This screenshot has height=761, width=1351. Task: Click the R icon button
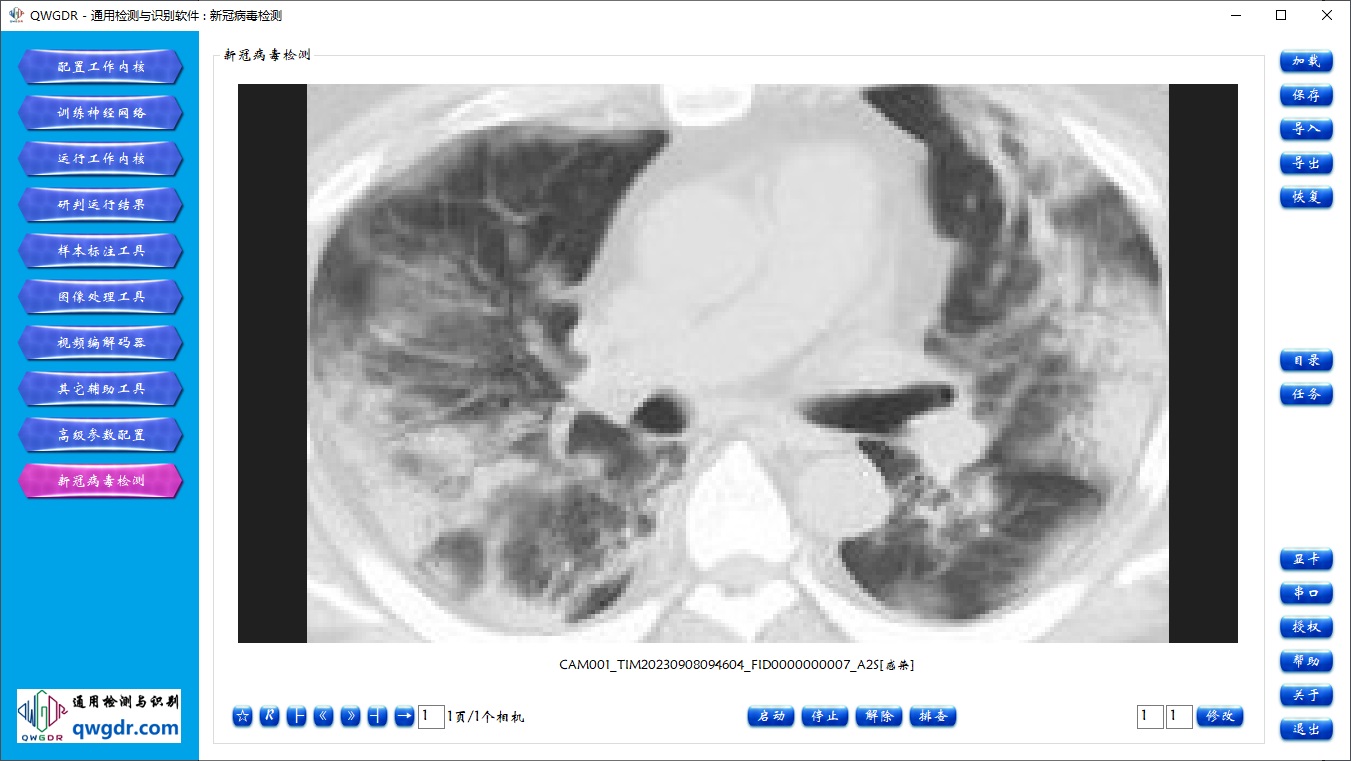(x=269, y=716)
